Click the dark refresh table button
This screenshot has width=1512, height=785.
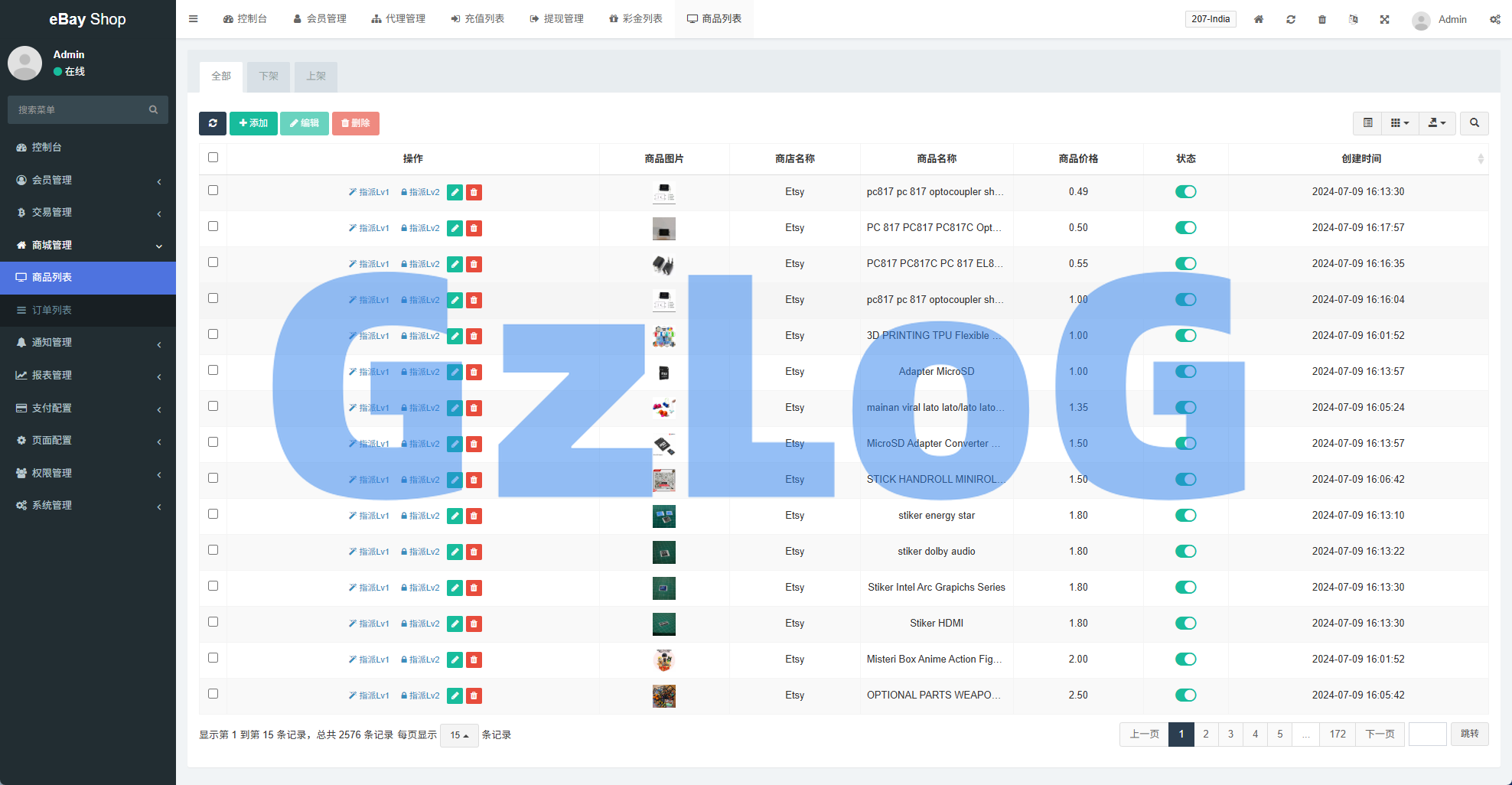point(213,123)
